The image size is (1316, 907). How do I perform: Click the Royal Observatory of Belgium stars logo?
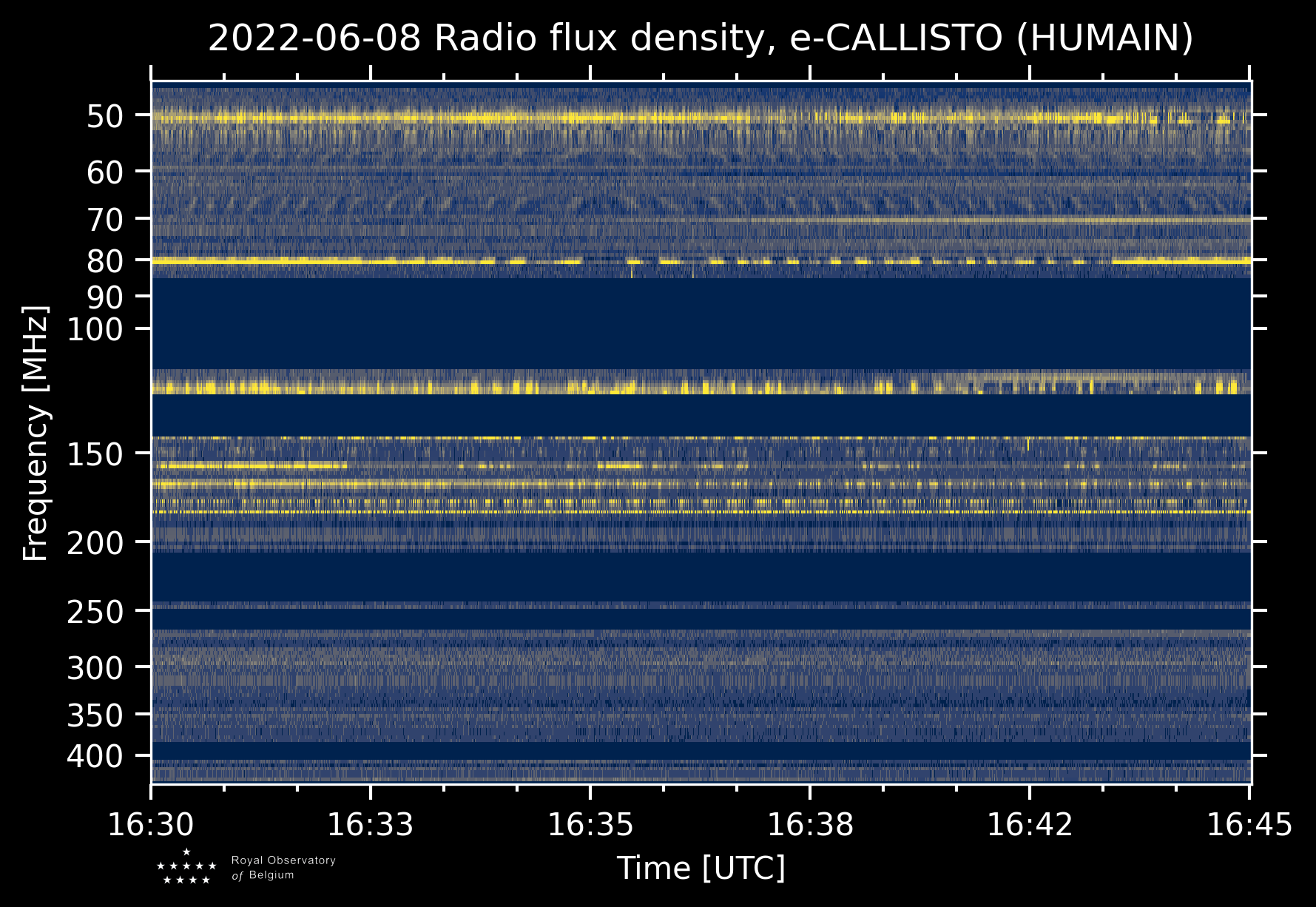tap(186, 867)
